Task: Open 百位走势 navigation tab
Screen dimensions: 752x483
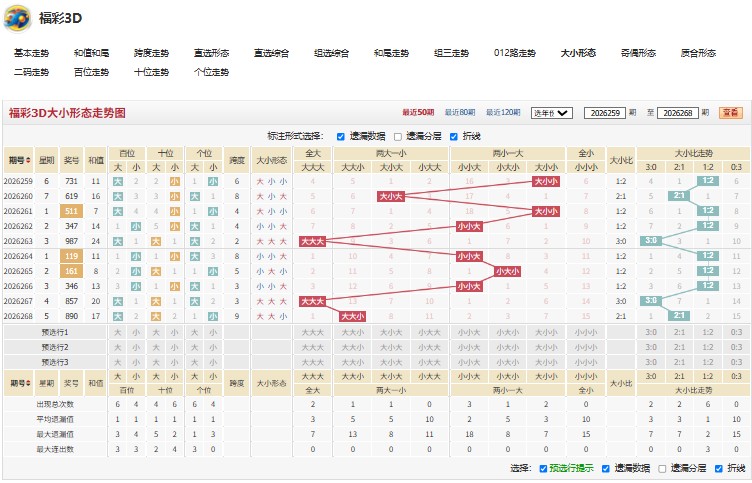Action: (x=92, y=72)
